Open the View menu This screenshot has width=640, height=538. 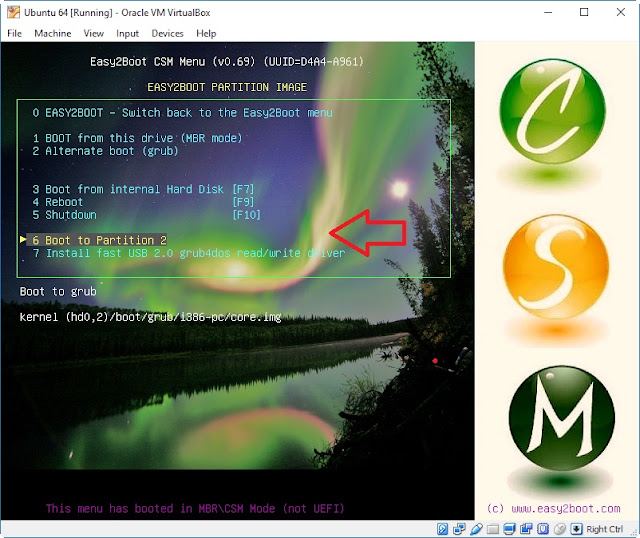click(x=93, y=33)
